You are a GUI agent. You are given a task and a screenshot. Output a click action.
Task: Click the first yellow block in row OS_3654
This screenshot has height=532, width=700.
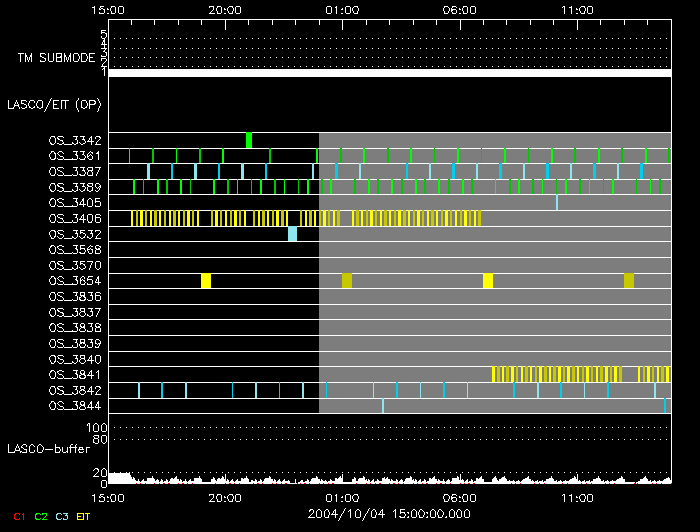tap(206, 281)
